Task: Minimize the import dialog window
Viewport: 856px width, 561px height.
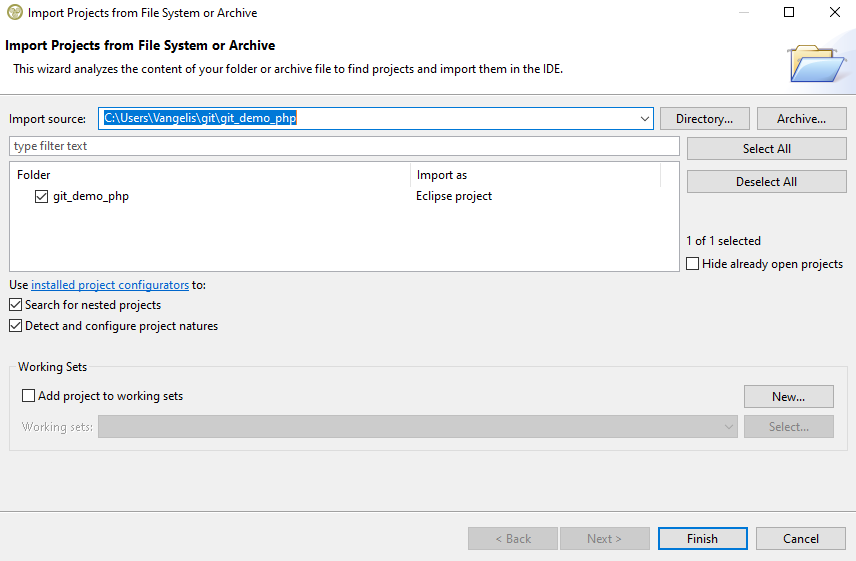Action: coord(742,13)
